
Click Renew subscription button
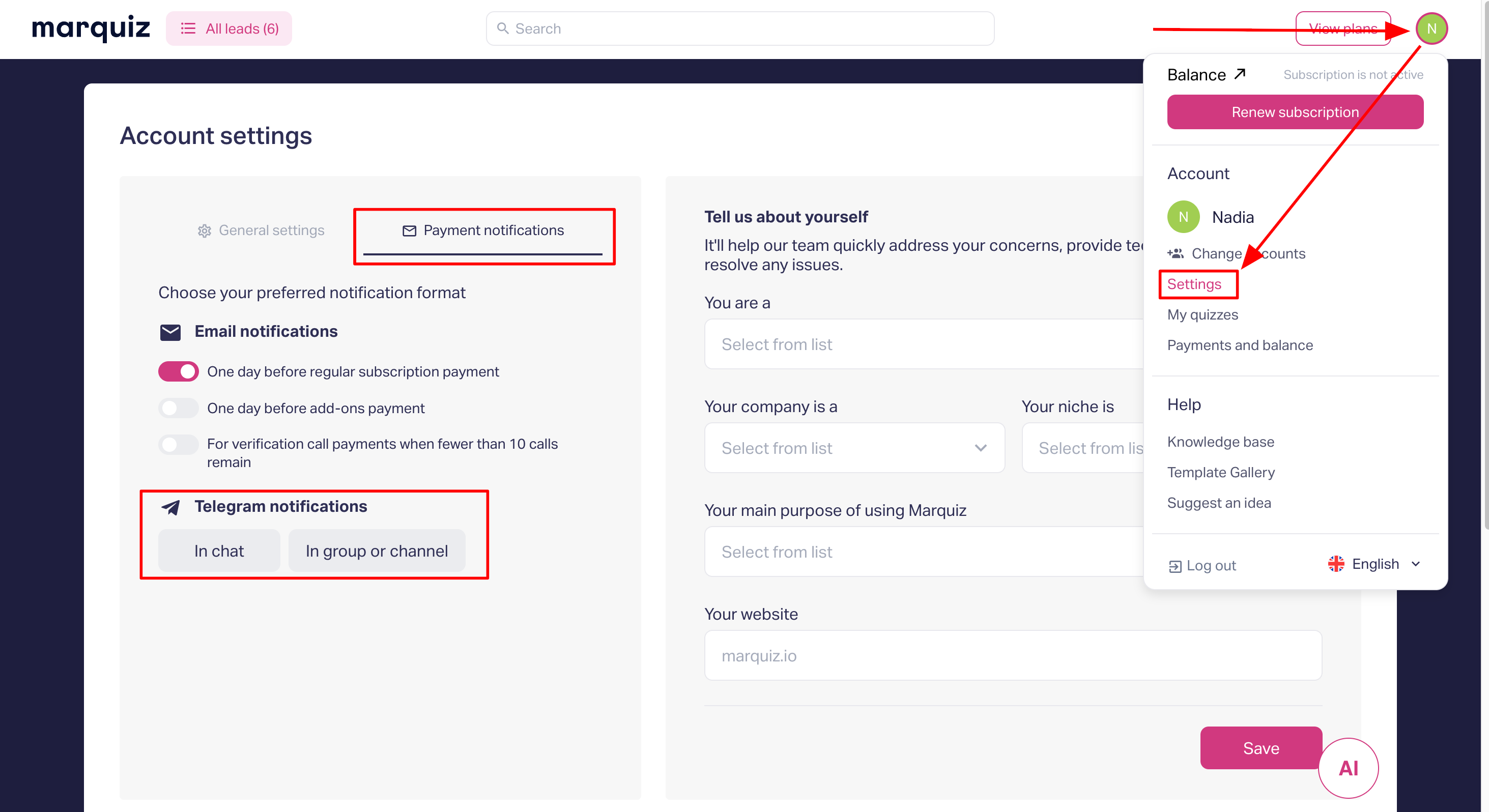point(1295,112)
